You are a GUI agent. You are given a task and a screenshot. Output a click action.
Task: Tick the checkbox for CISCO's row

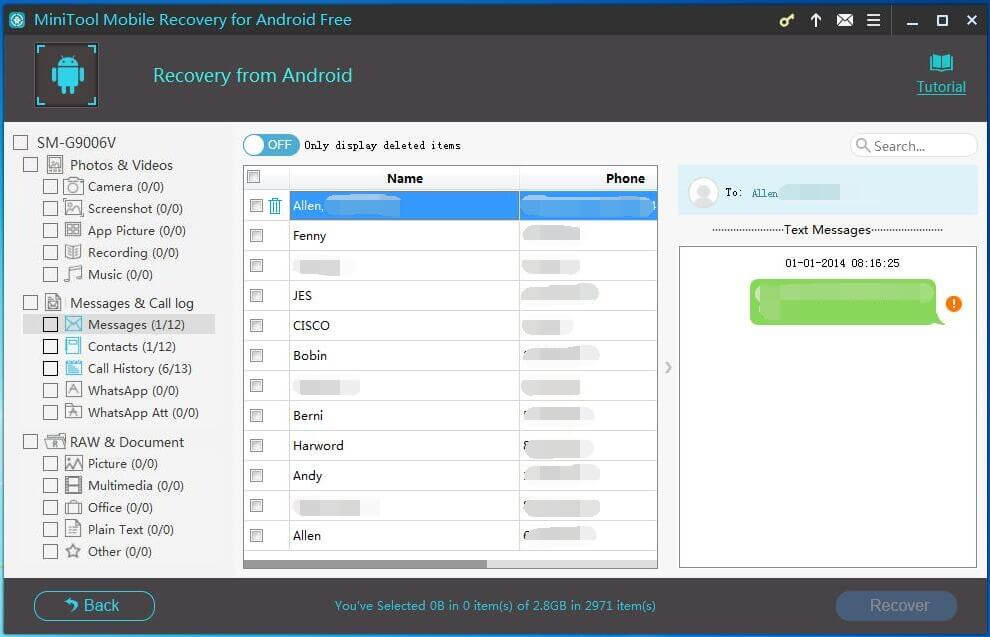[256, 325]
